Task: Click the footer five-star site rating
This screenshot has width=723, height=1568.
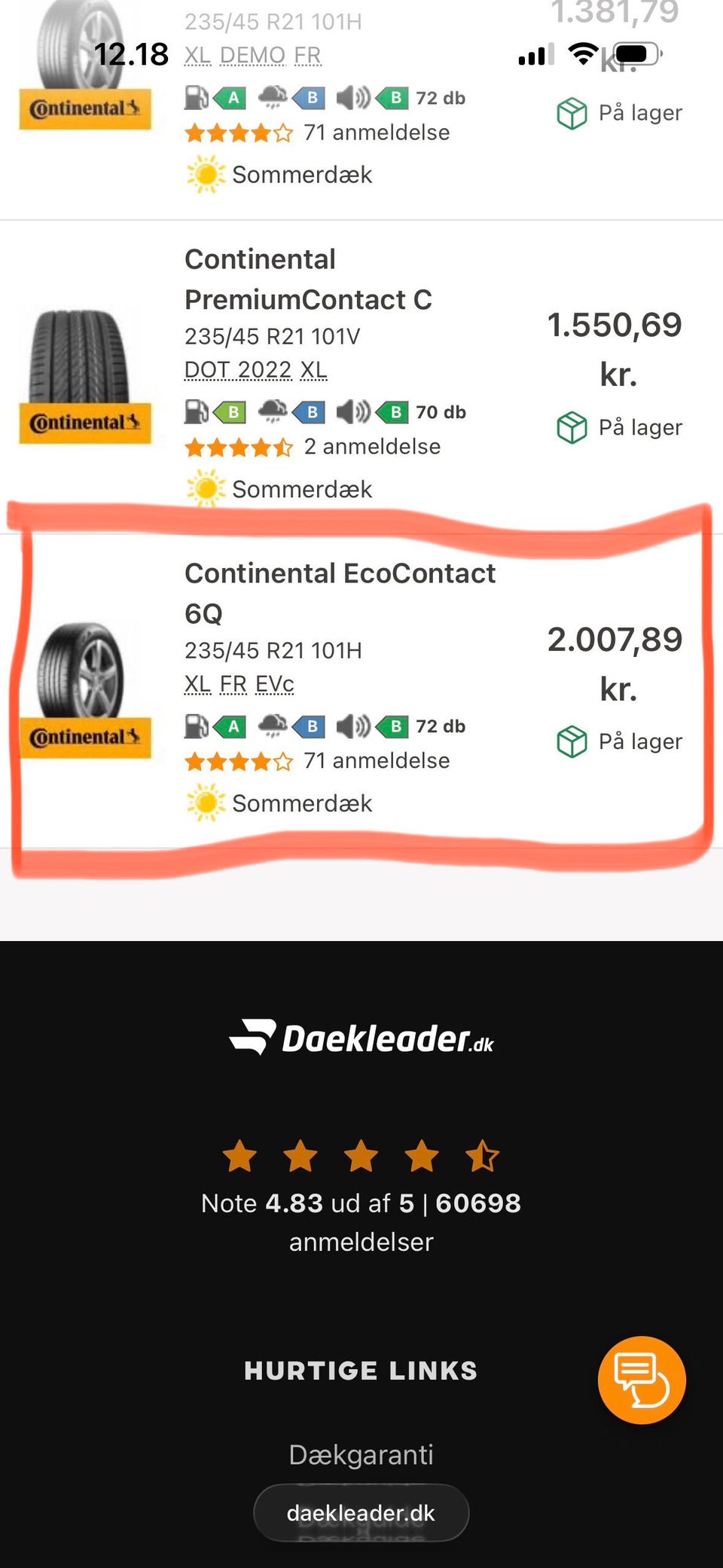Action: point(361,1156)
